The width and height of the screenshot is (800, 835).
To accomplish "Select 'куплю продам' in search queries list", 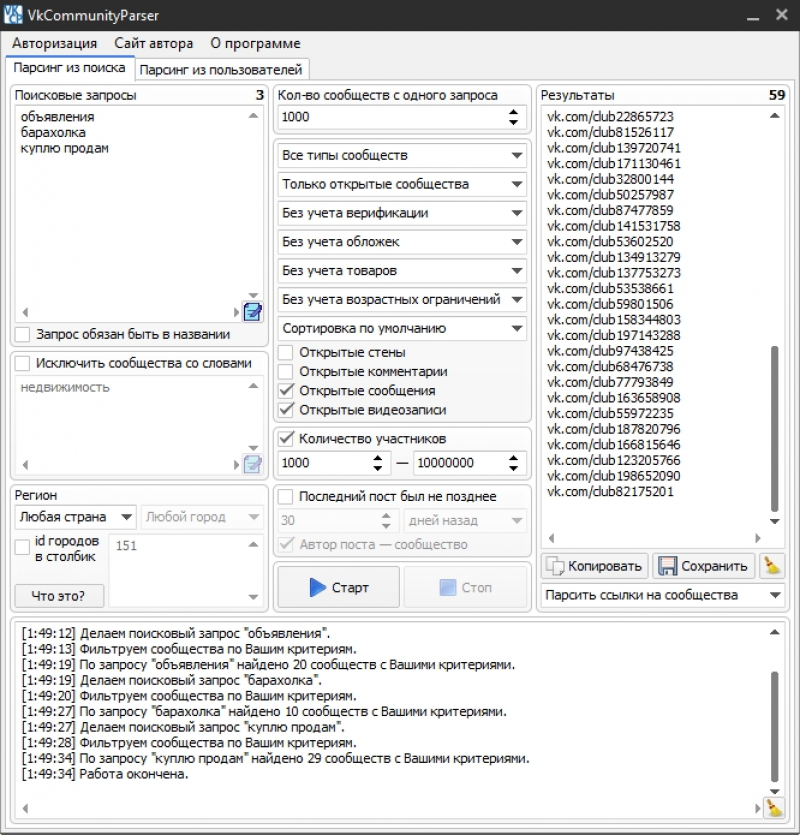I will [x=64, y=148].
